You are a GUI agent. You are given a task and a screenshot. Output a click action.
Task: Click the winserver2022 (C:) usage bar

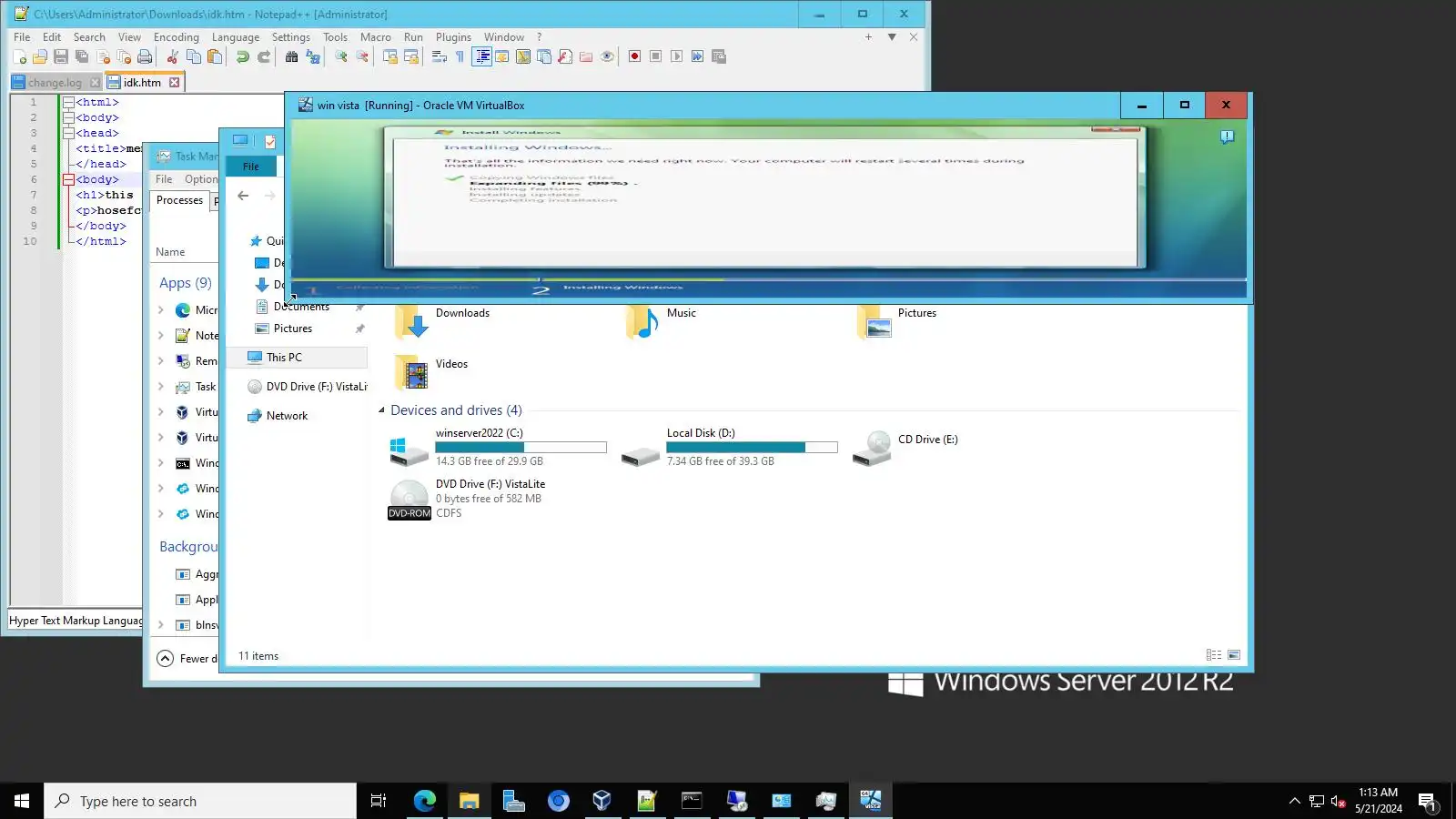pos(521,447)
